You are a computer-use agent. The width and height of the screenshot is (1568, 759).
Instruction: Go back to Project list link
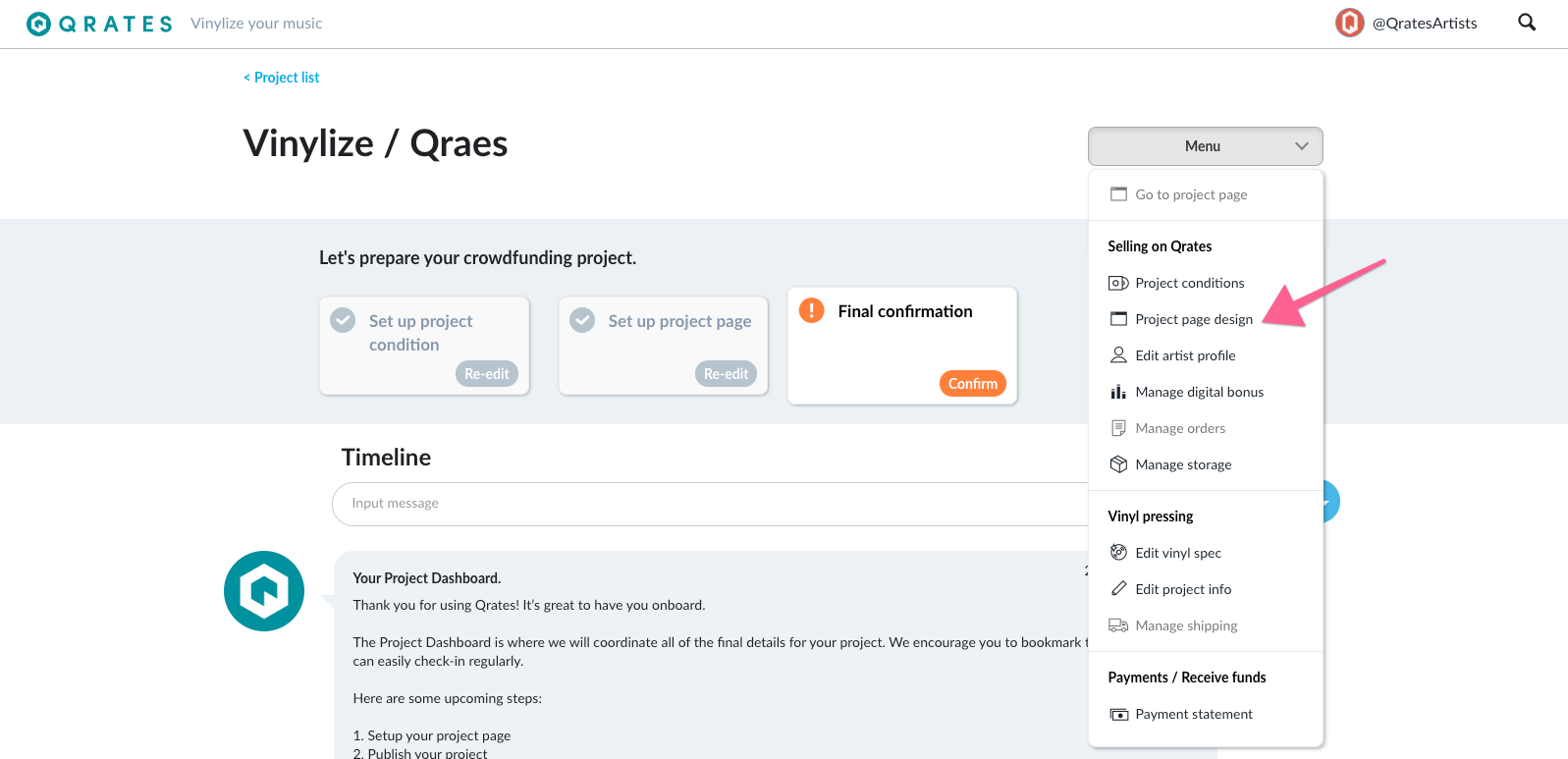point(282,78)
